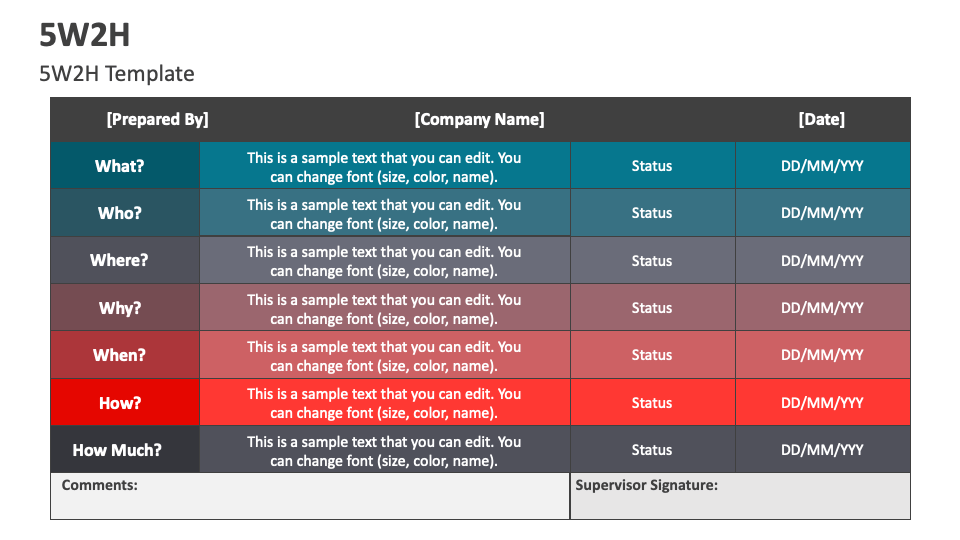Edit the sample text in the What? row
Viewport: 960px width, 540px height.
coord(384,167)
